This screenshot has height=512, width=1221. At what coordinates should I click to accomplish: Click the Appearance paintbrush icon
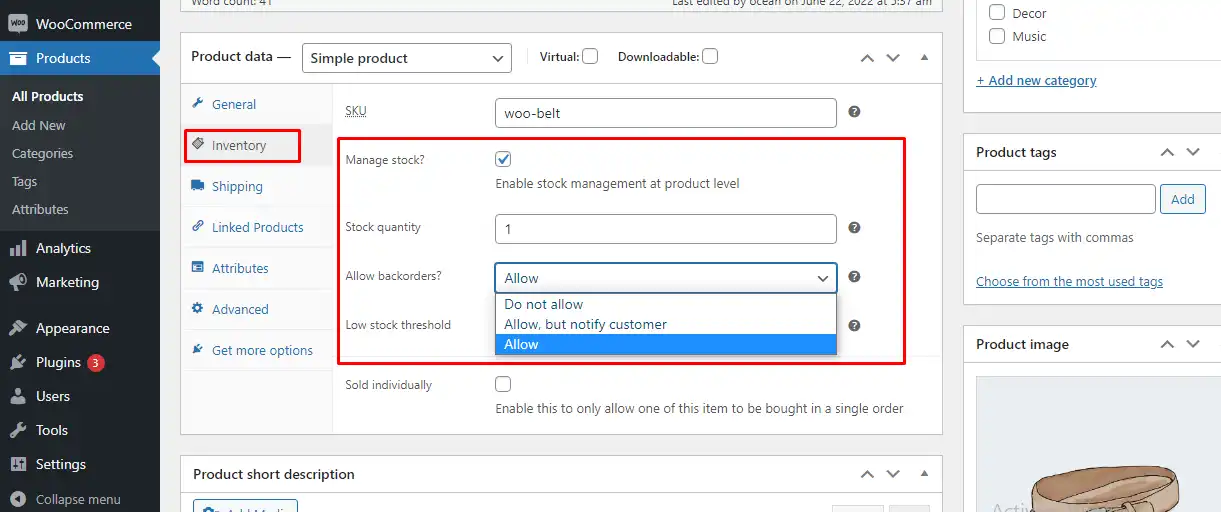coord(18,328)
